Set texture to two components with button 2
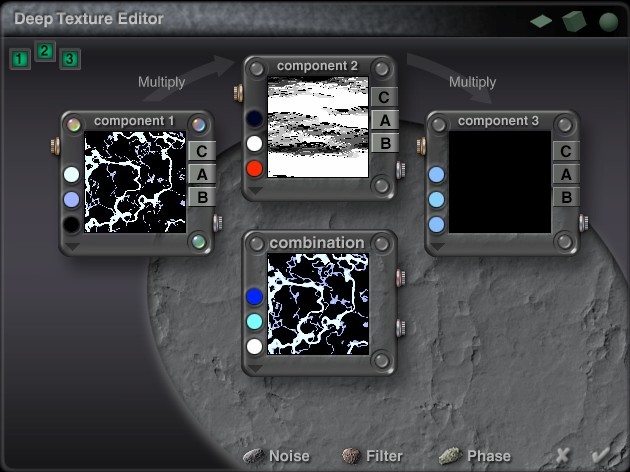This screenshot has width=630, height=472. [x=45, y=51]
